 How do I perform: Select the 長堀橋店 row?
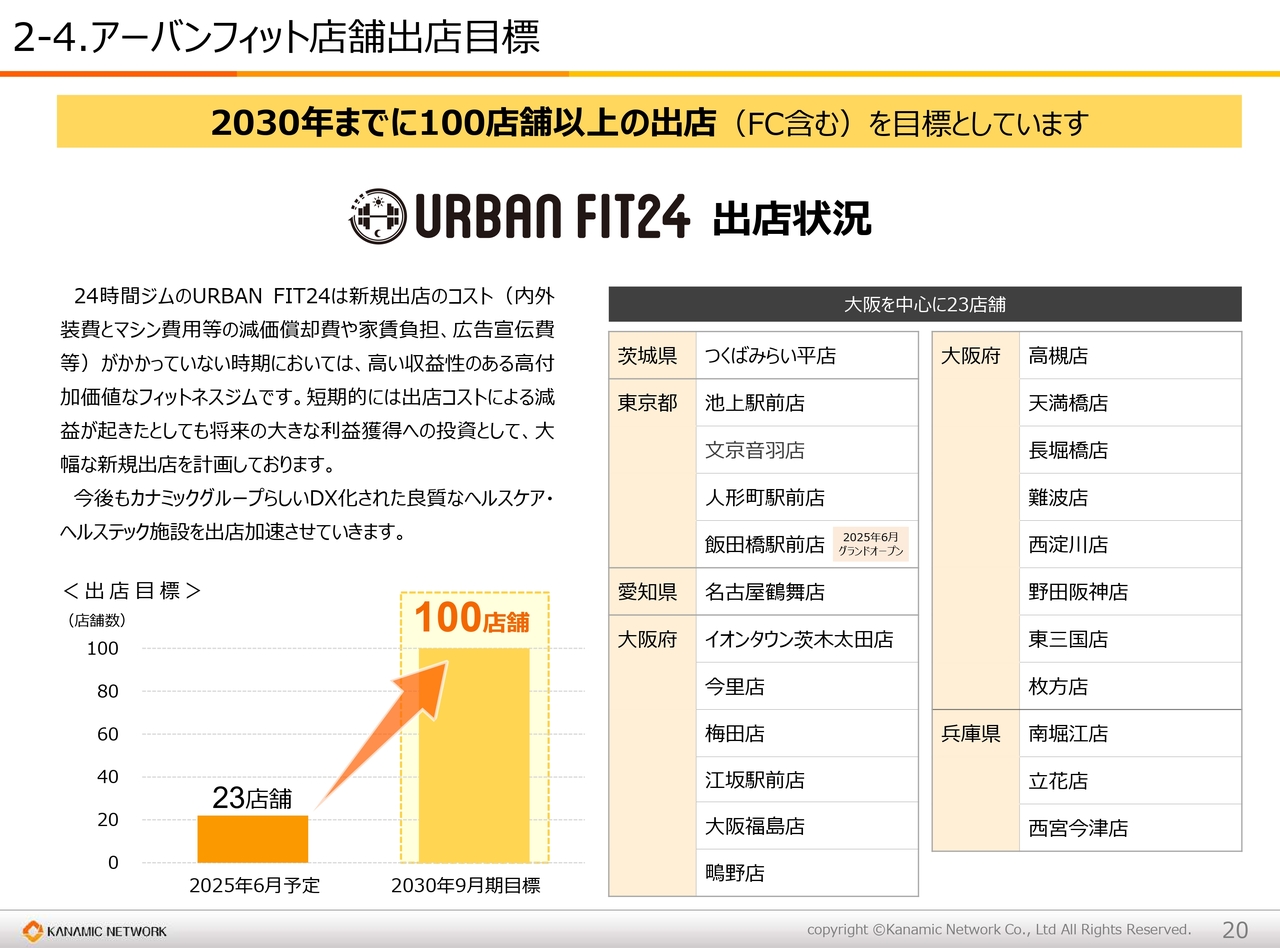pos(1131,450)
